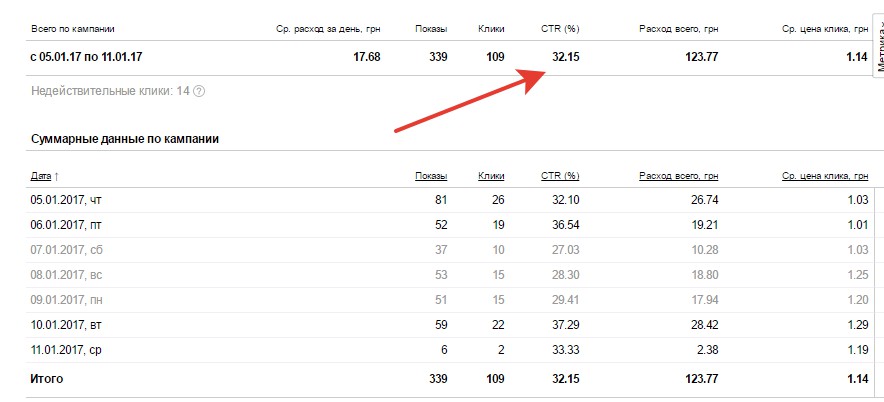The height and width of the screenshot is (402, 884).
Task: Select the 10.01.2017, вт row date
Action: pos(66,324)
